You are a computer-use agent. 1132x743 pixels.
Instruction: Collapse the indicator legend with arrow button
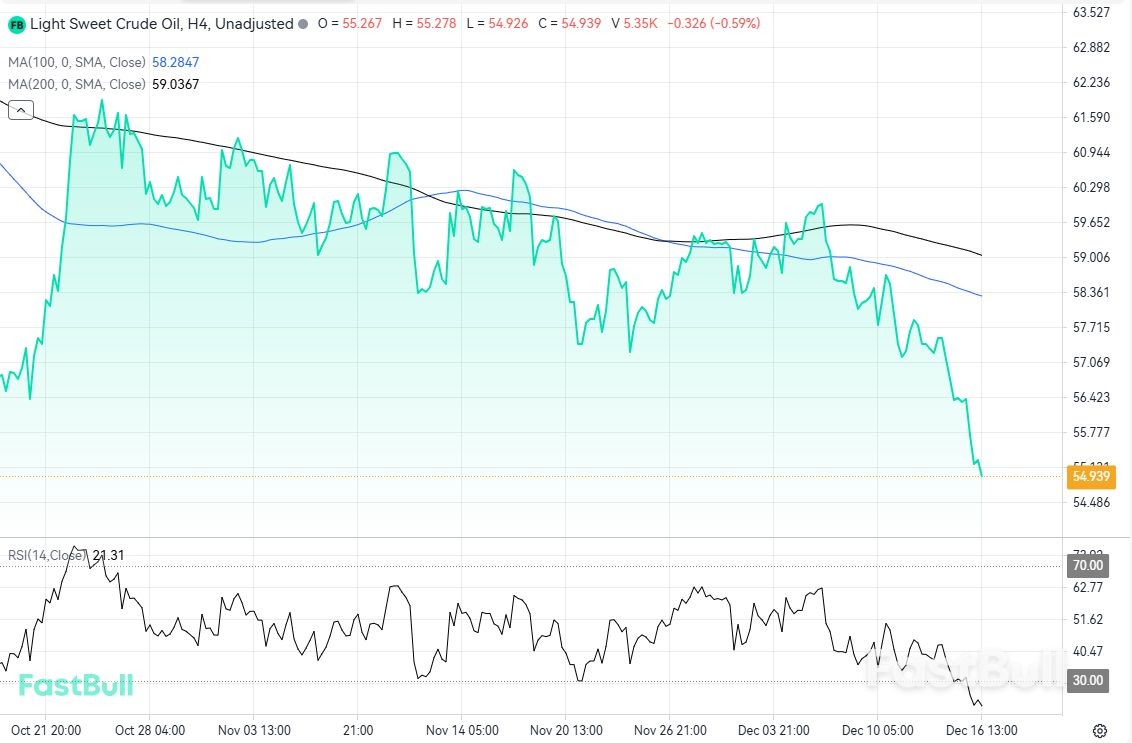point(21,110)
